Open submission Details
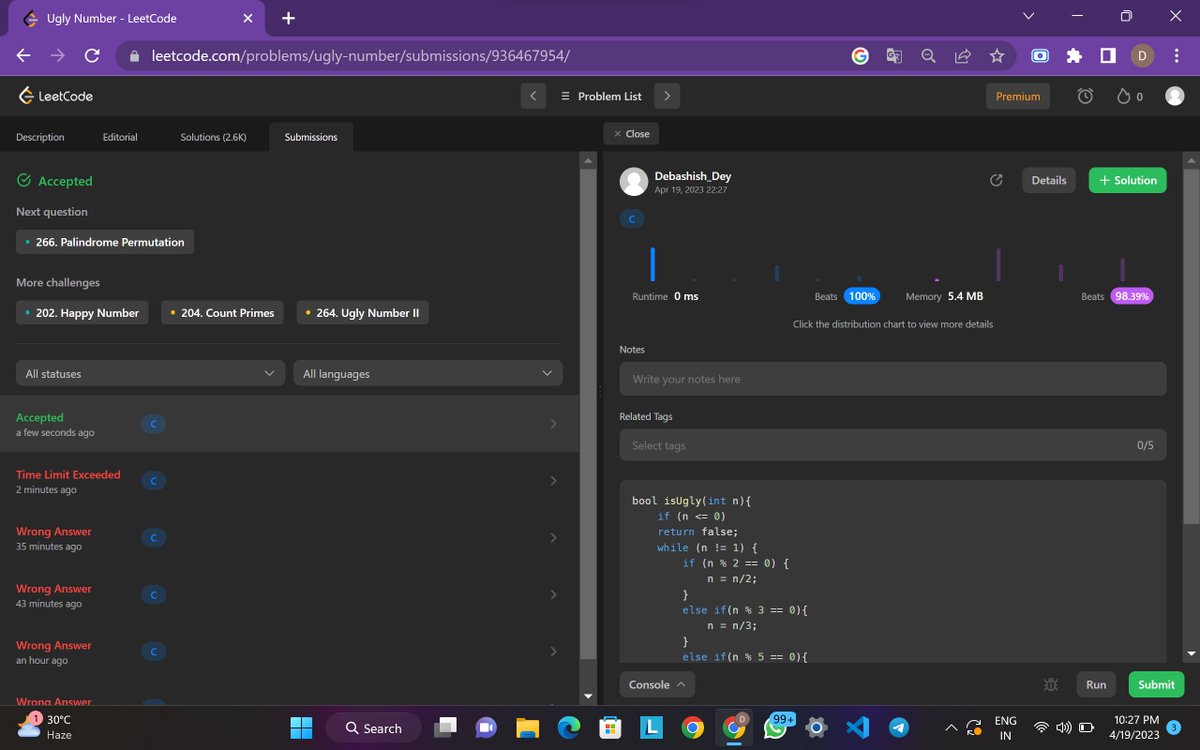 click(x=1049, y=180)
